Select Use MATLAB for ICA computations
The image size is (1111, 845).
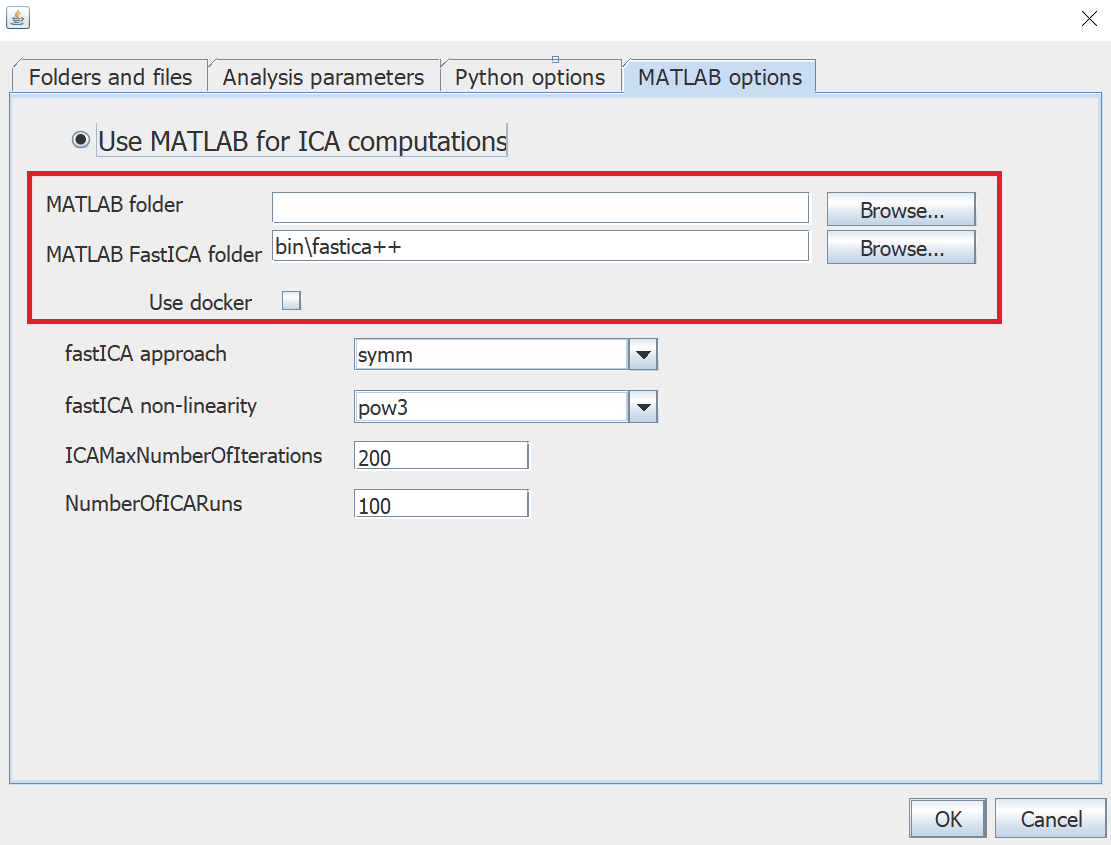click(x=81, y=139)
